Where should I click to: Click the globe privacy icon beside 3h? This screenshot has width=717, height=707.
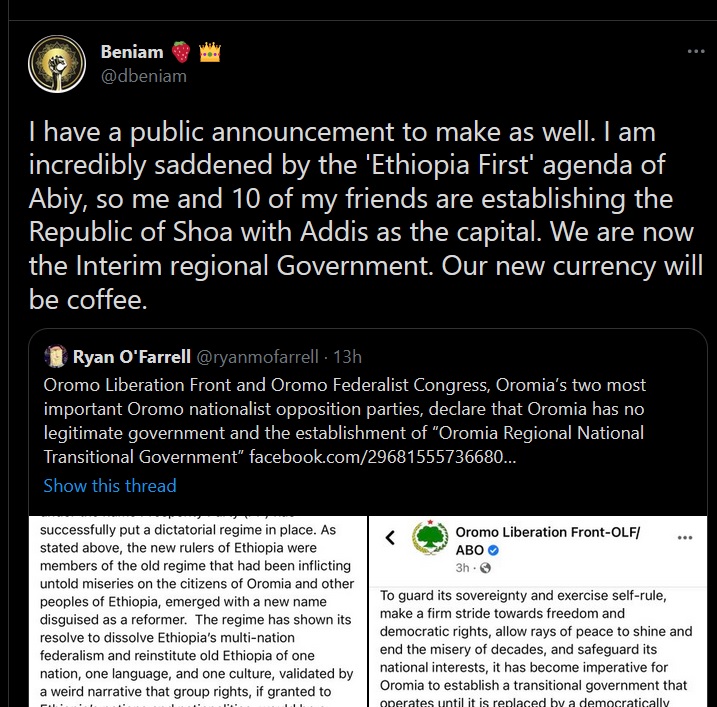pyautogui.click(x=486, y=568)
